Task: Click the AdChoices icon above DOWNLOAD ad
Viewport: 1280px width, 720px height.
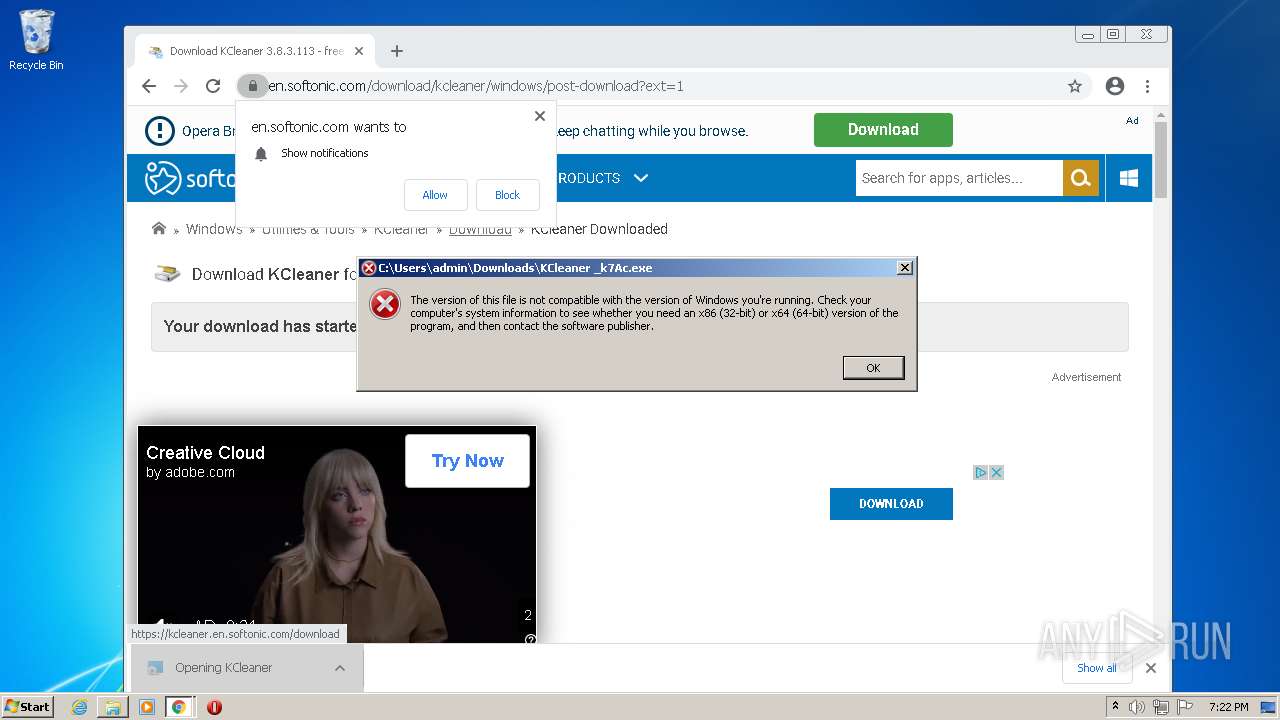Action: coord(981,473)
